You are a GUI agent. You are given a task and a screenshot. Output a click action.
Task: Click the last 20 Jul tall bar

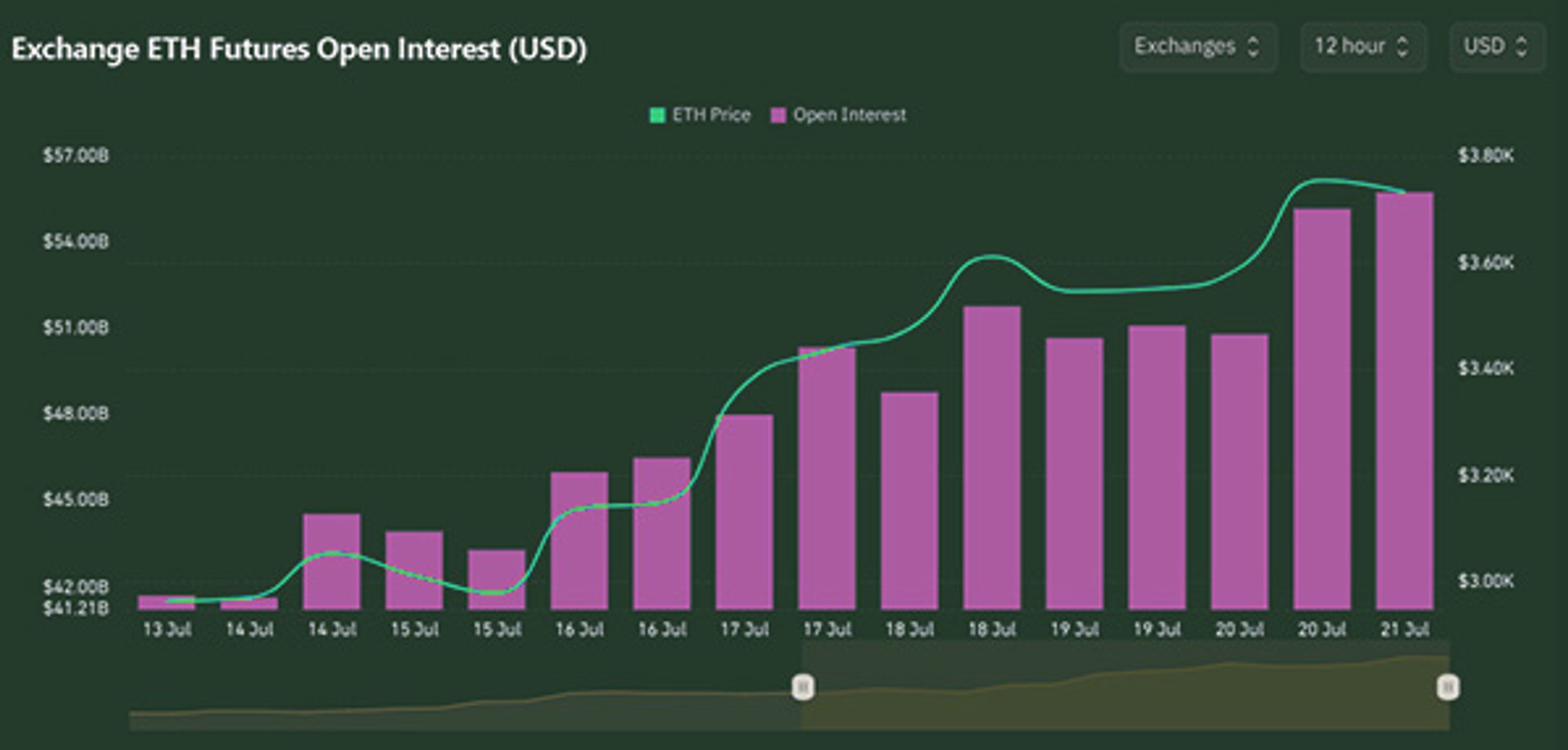tap(1322, 409)
